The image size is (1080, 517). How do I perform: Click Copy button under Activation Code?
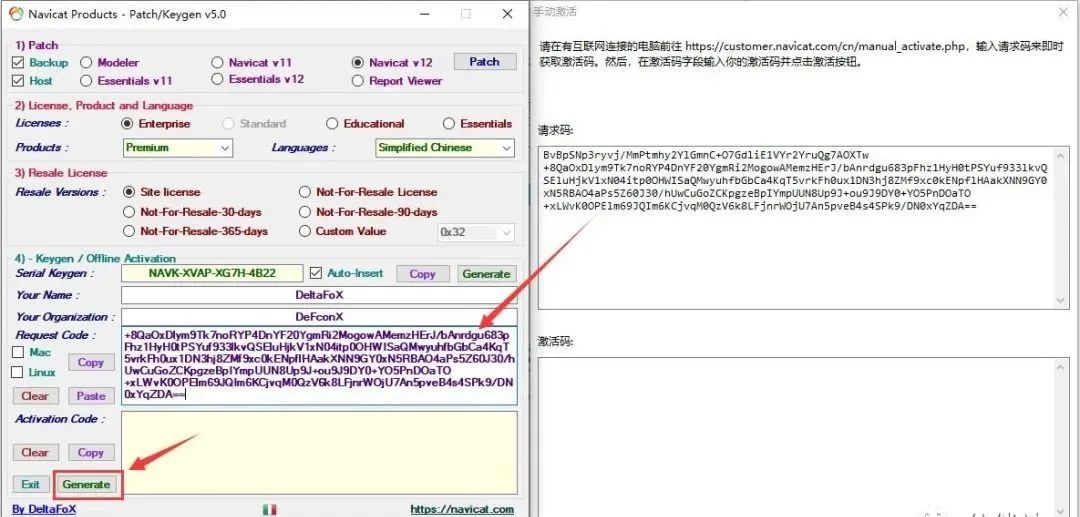pyautogui.click(x=90, y=452)
